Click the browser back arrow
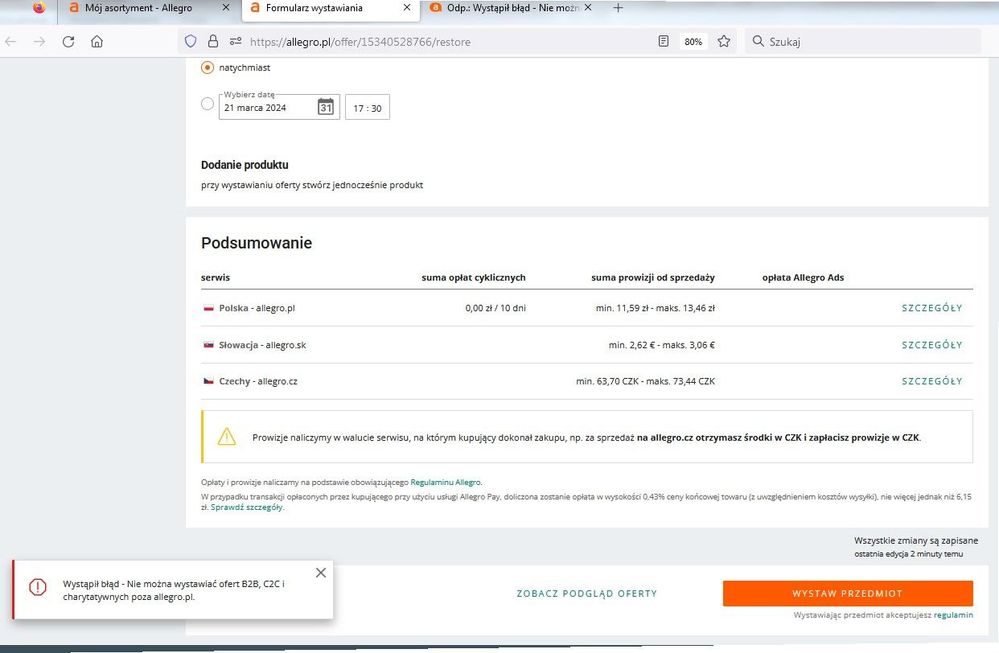The width and height of the screenshot is (999, 653). (x=11, y=42)
